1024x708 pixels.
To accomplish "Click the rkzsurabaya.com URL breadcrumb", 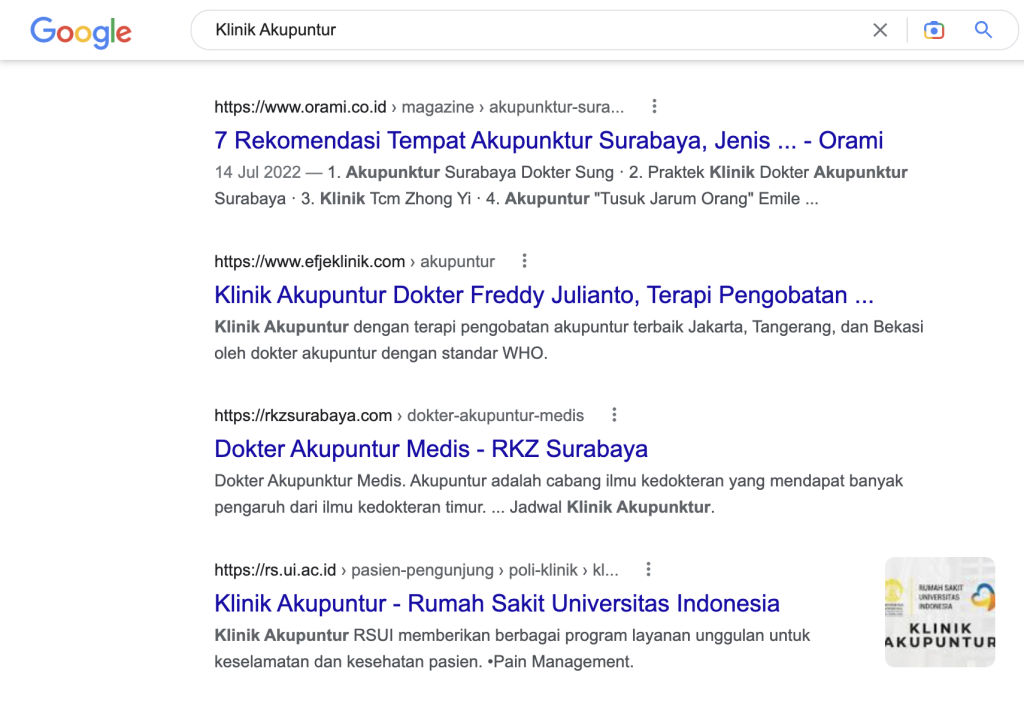I will [399, 416].
